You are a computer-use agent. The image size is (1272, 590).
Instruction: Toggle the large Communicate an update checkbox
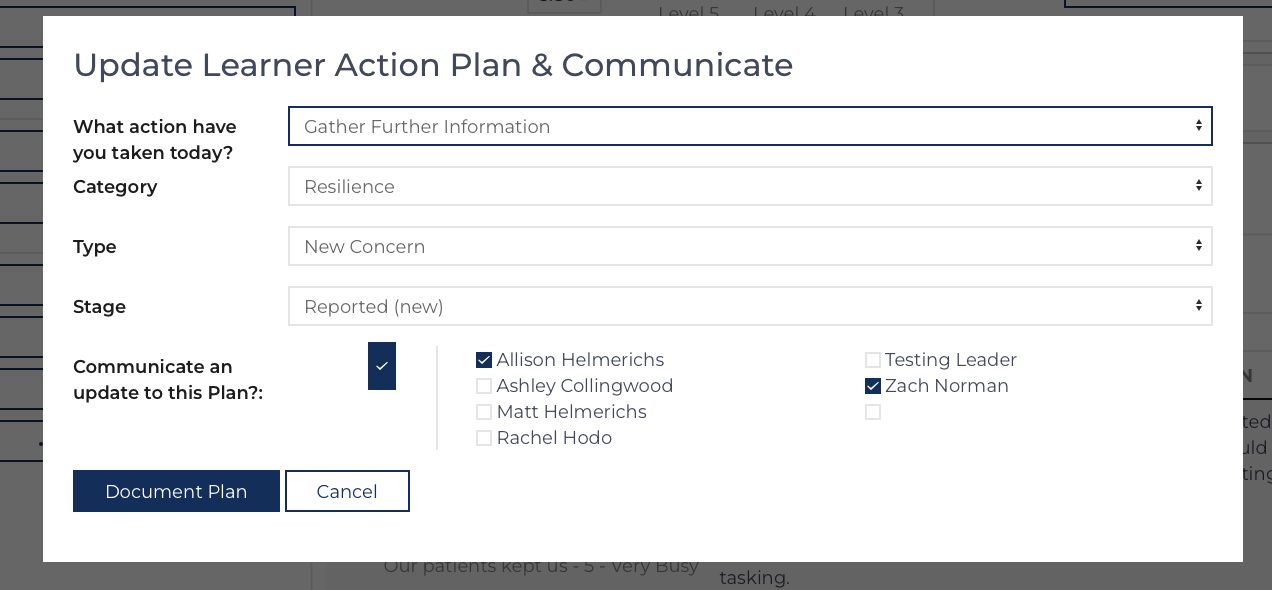pyautogui.click(x=382, y=366)
